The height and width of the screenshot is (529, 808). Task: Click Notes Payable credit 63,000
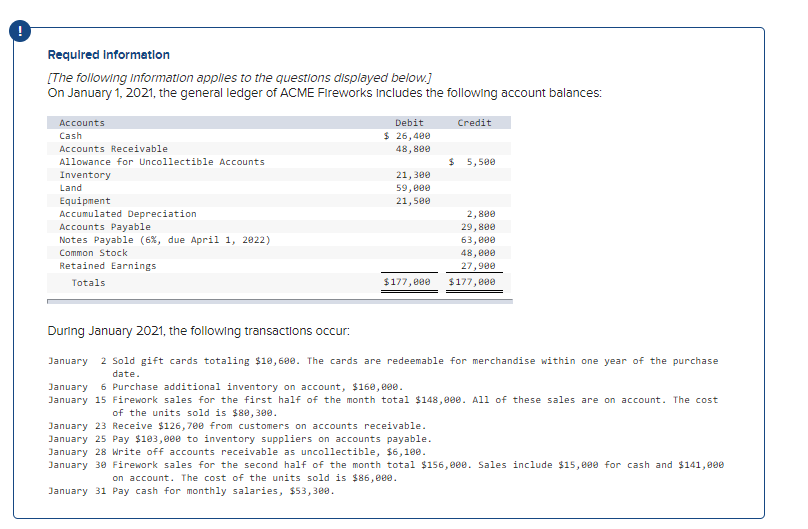pos(478,240)
